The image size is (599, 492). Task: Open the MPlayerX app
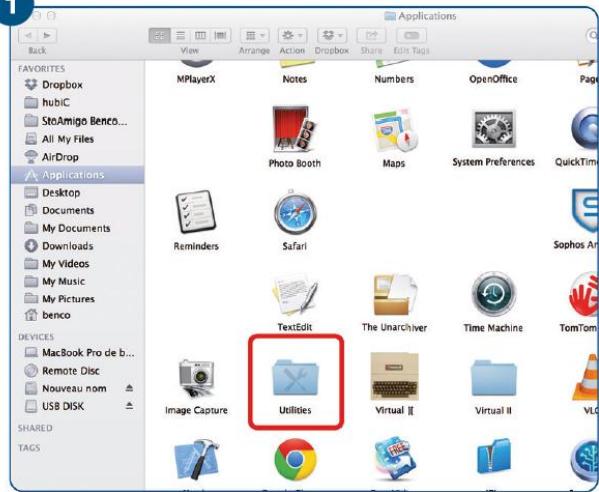[196, 79]
